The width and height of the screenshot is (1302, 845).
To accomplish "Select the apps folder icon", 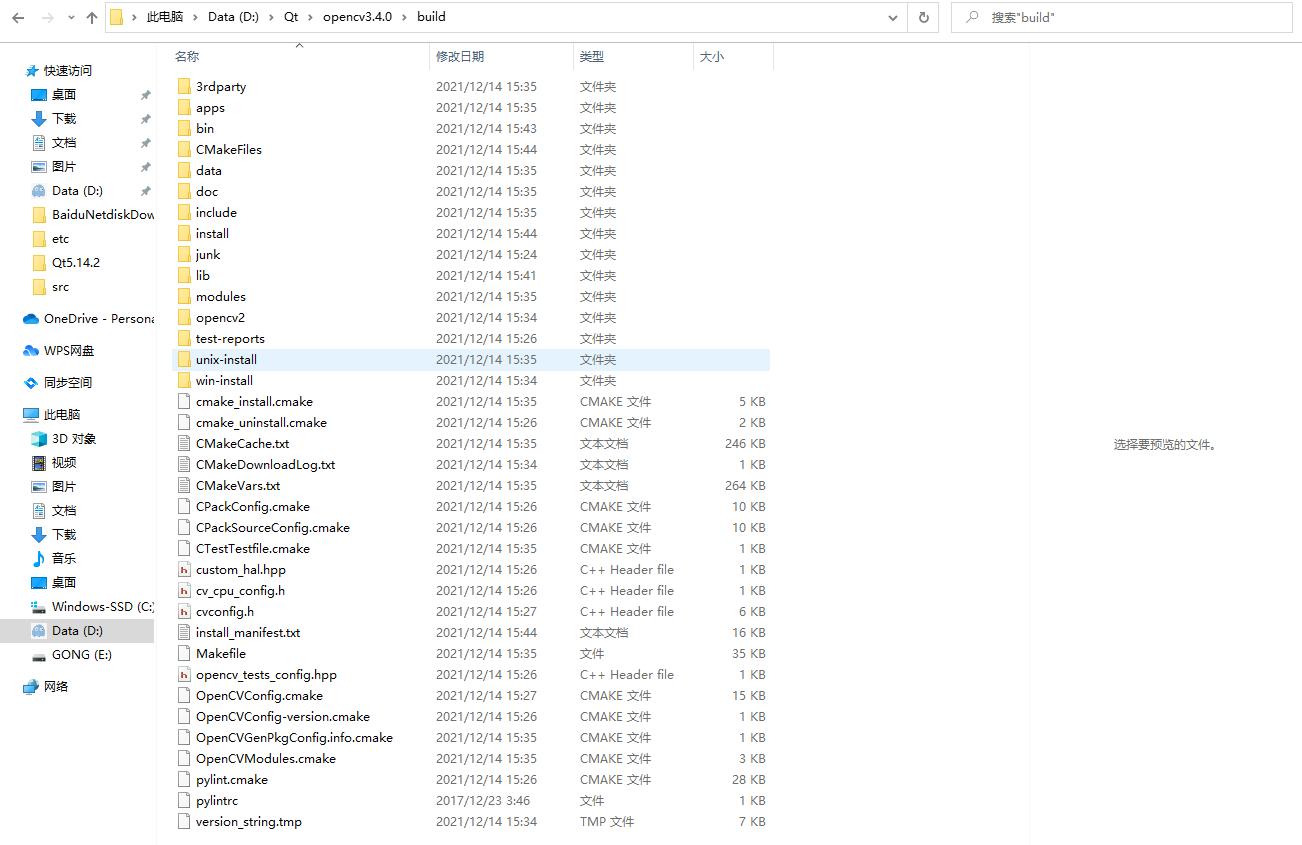I will pos(184,108).
